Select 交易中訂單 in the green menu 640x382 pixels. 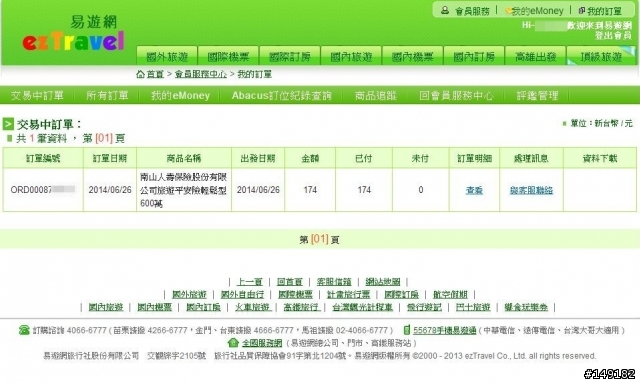click(x=37, y=96)
